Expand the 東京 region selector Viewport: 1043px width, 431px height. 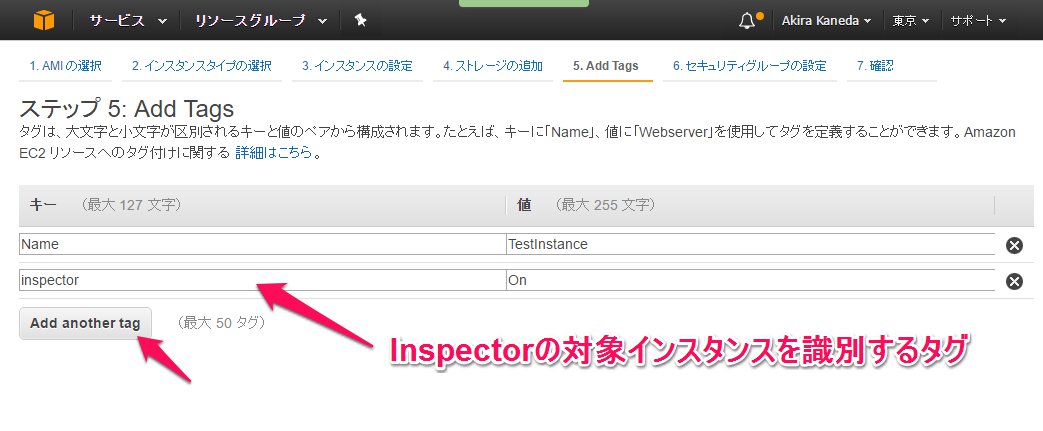910,20
